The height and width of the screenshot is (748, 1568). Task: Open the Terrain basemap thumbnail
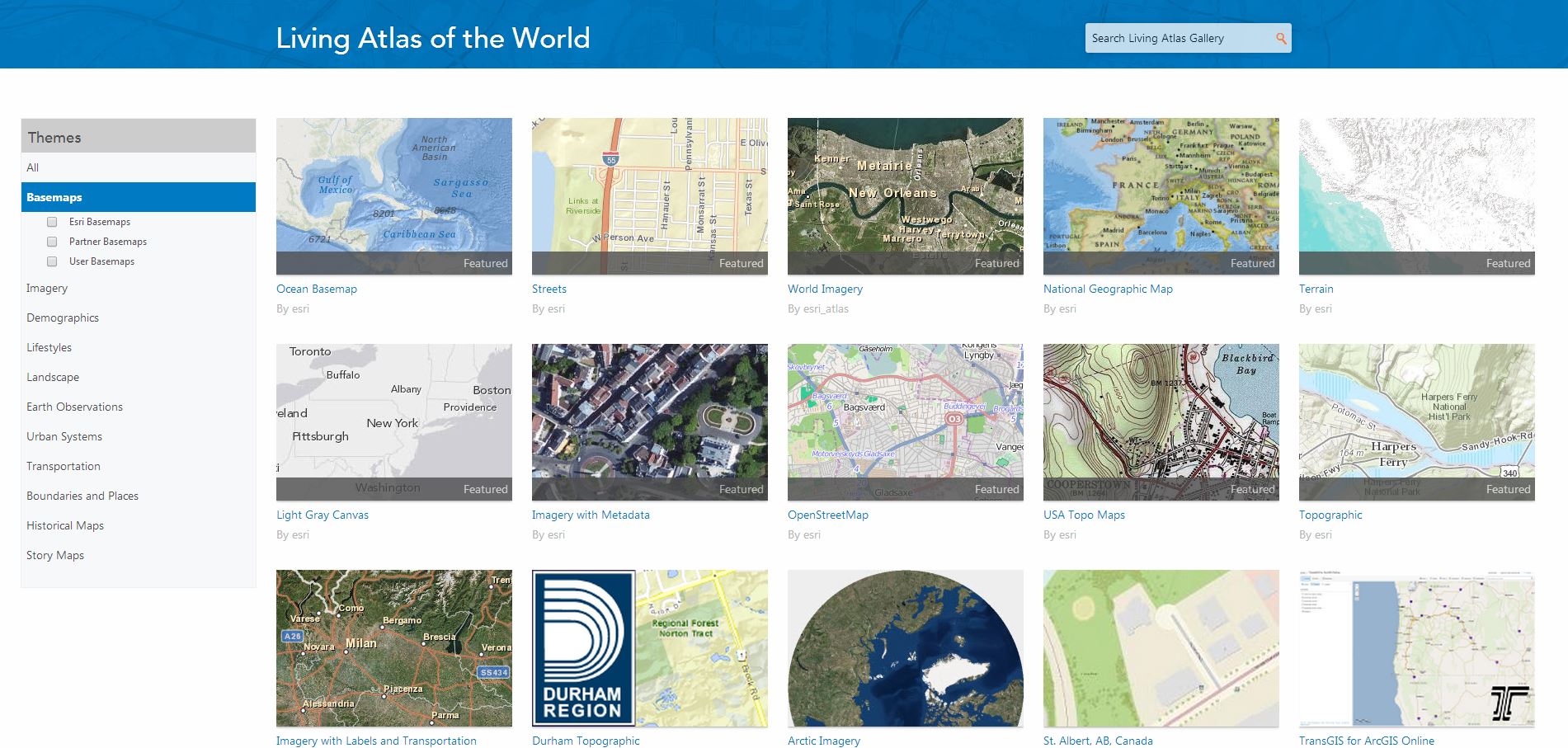[x=1417, y=196]
